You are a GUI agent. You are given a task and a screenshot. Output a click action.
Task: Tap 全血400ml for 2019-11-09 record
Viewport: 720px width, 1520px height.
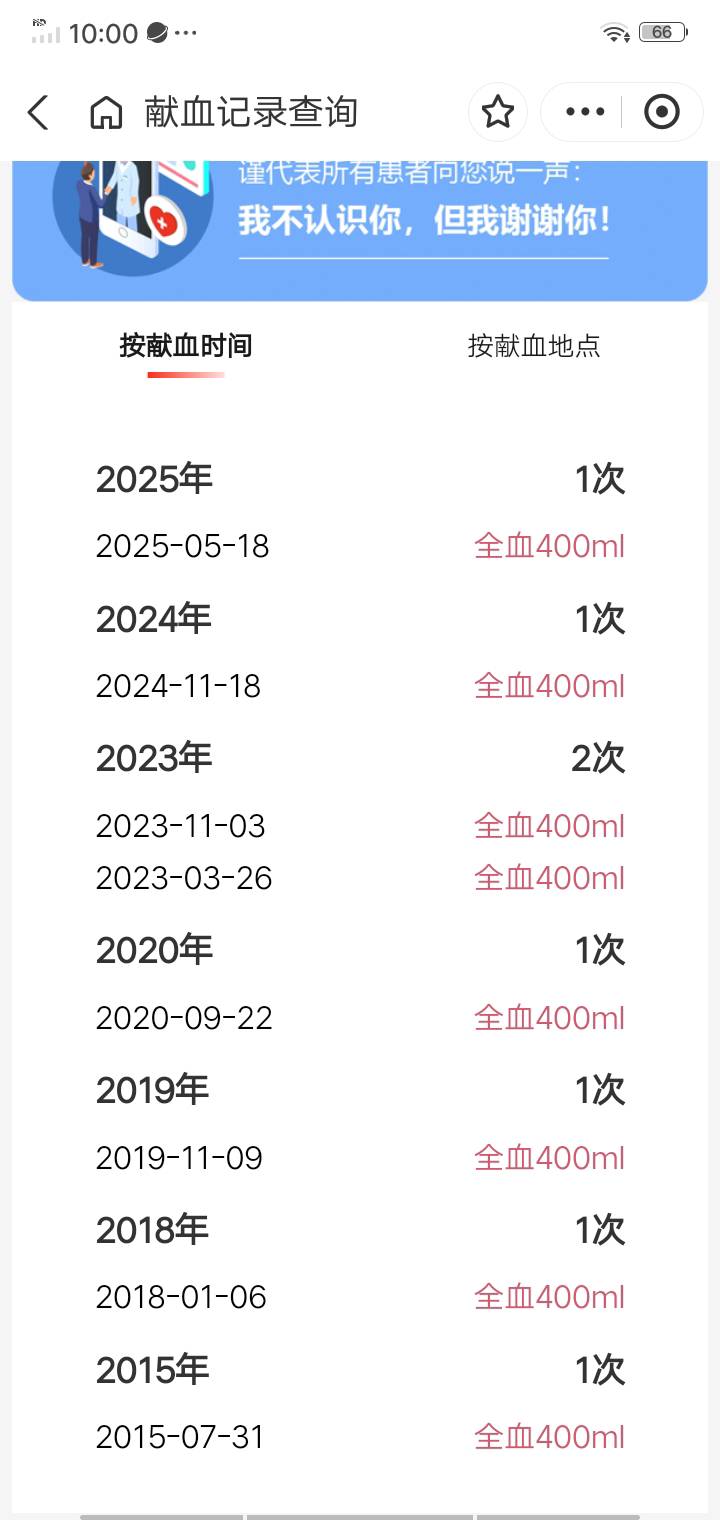click(549, 1158)
